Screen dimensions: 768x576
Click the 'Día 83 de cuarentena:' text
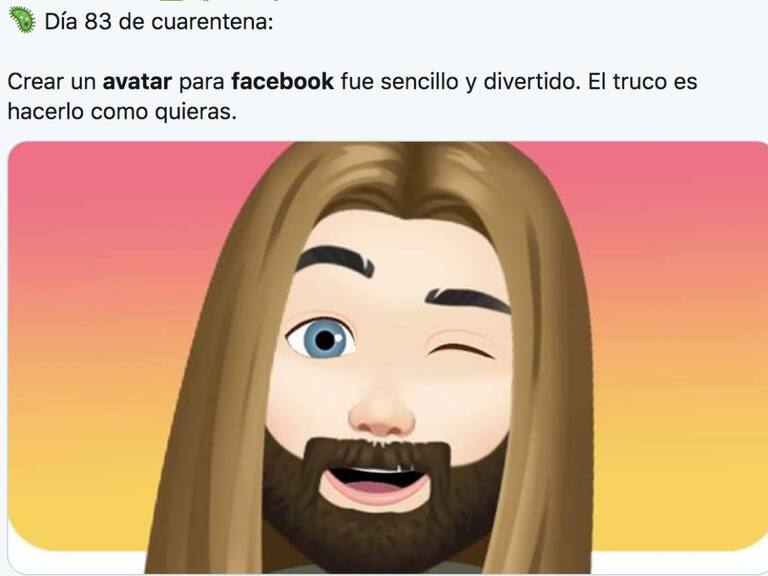159,22
